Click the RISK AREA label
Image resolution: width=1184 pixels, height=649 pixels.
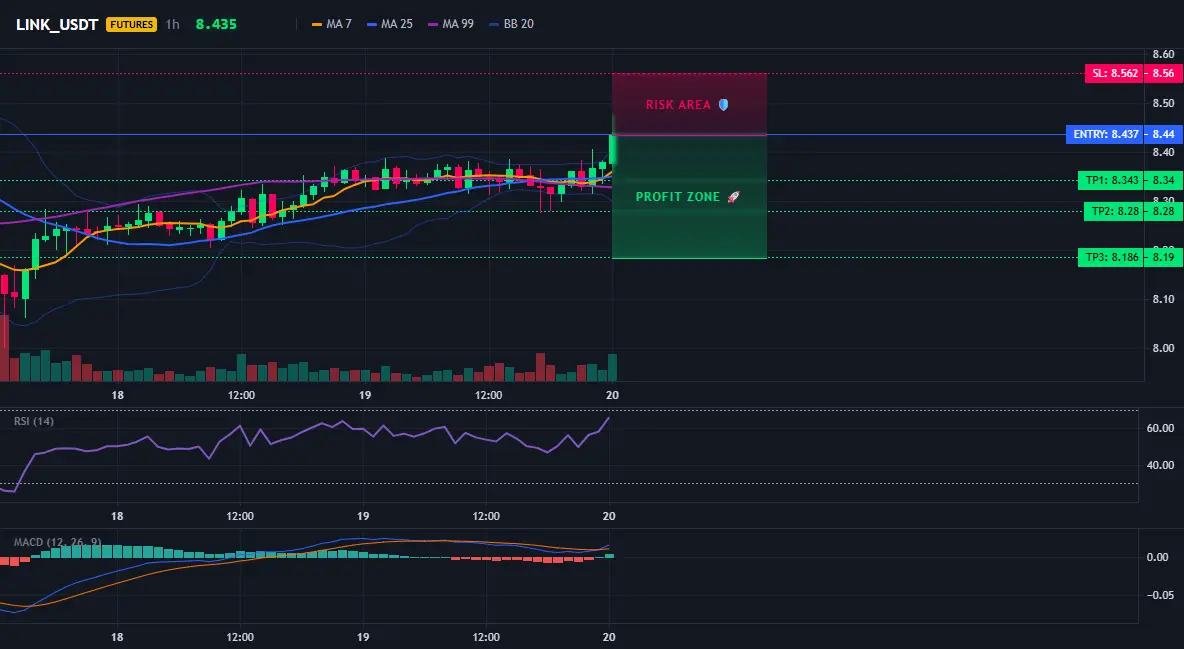click(678, 105)
